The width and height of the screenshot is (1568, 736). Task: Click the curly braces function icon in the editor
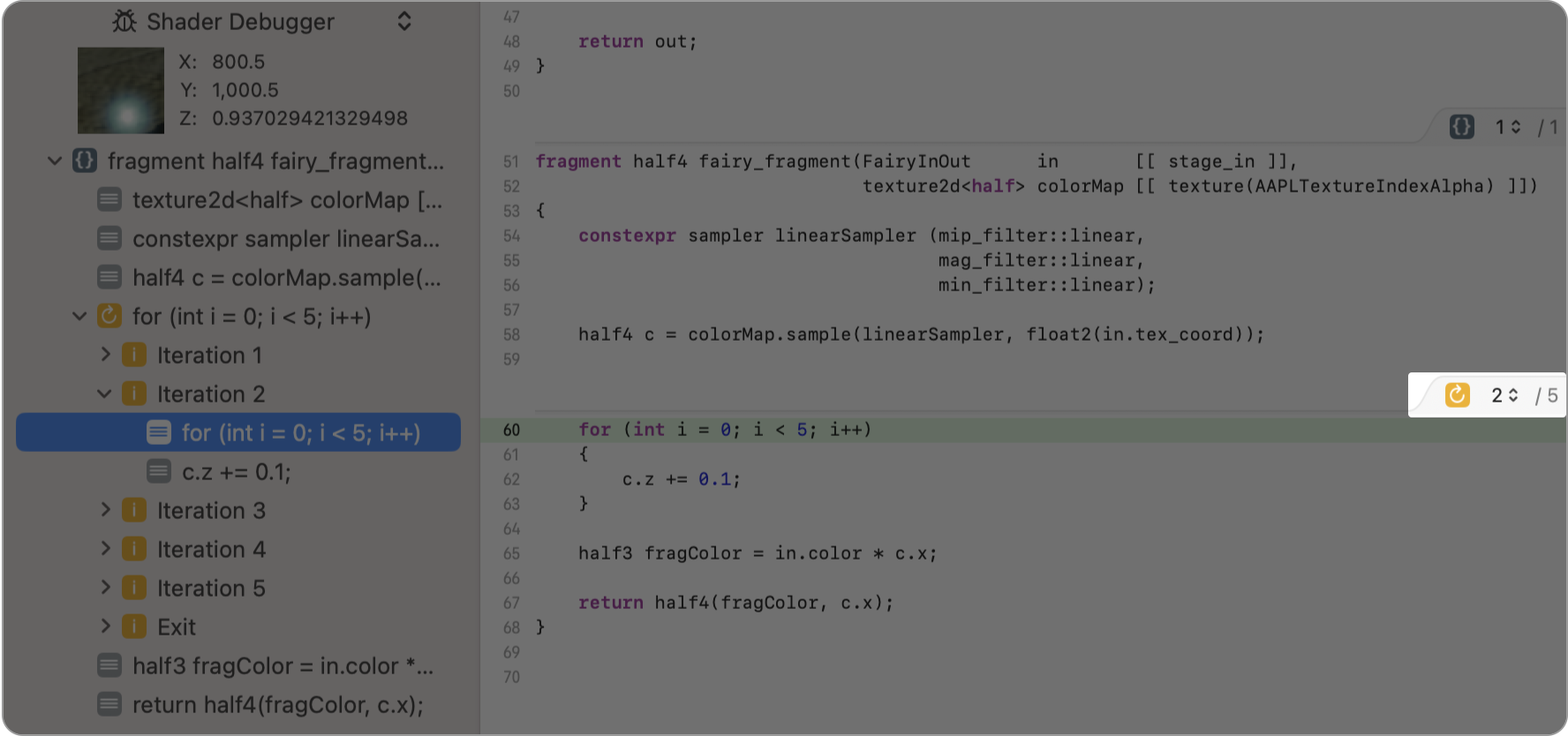(1462, 127)
